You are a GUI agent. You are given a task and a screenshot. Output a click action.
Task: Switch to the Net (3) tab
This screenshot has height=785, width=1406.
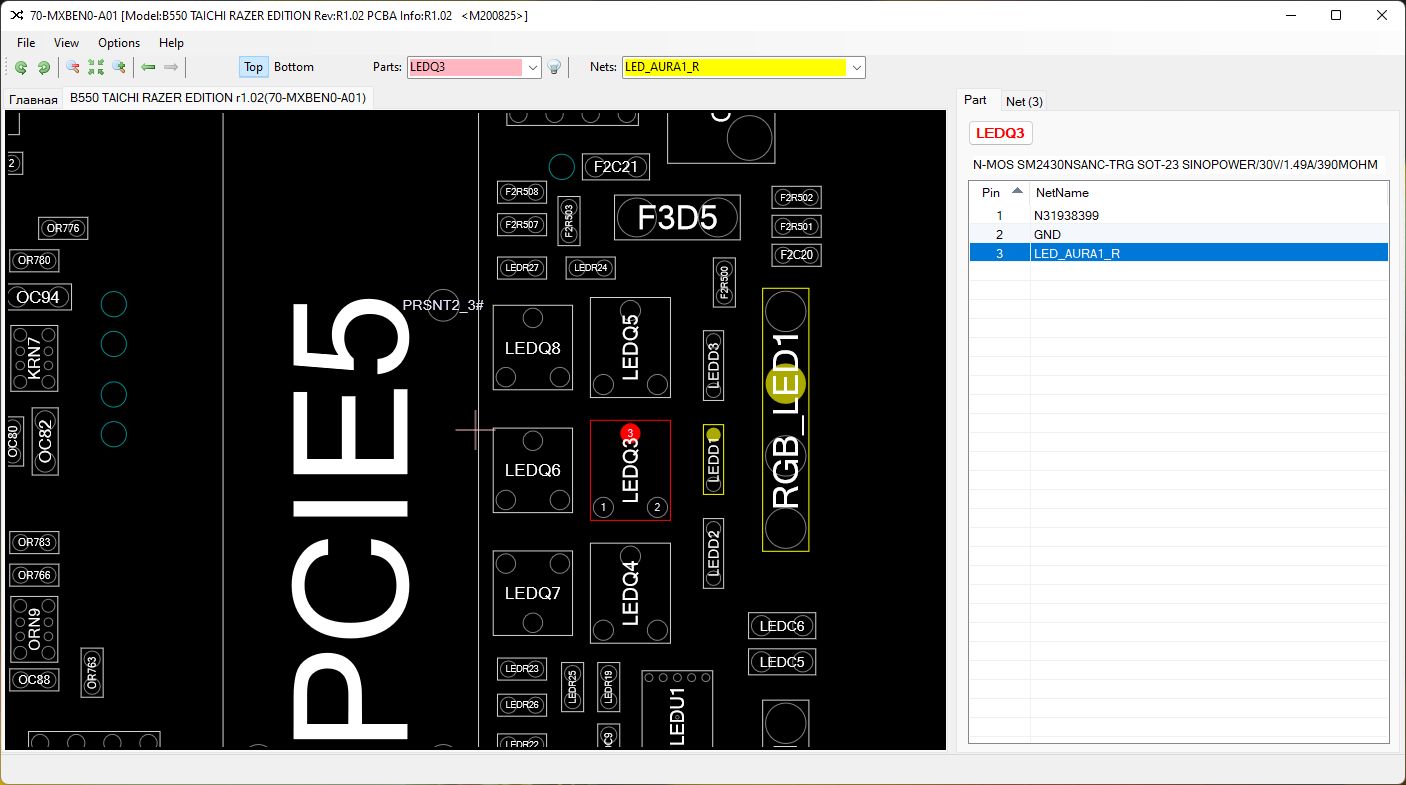click(x=1024, y=101)
